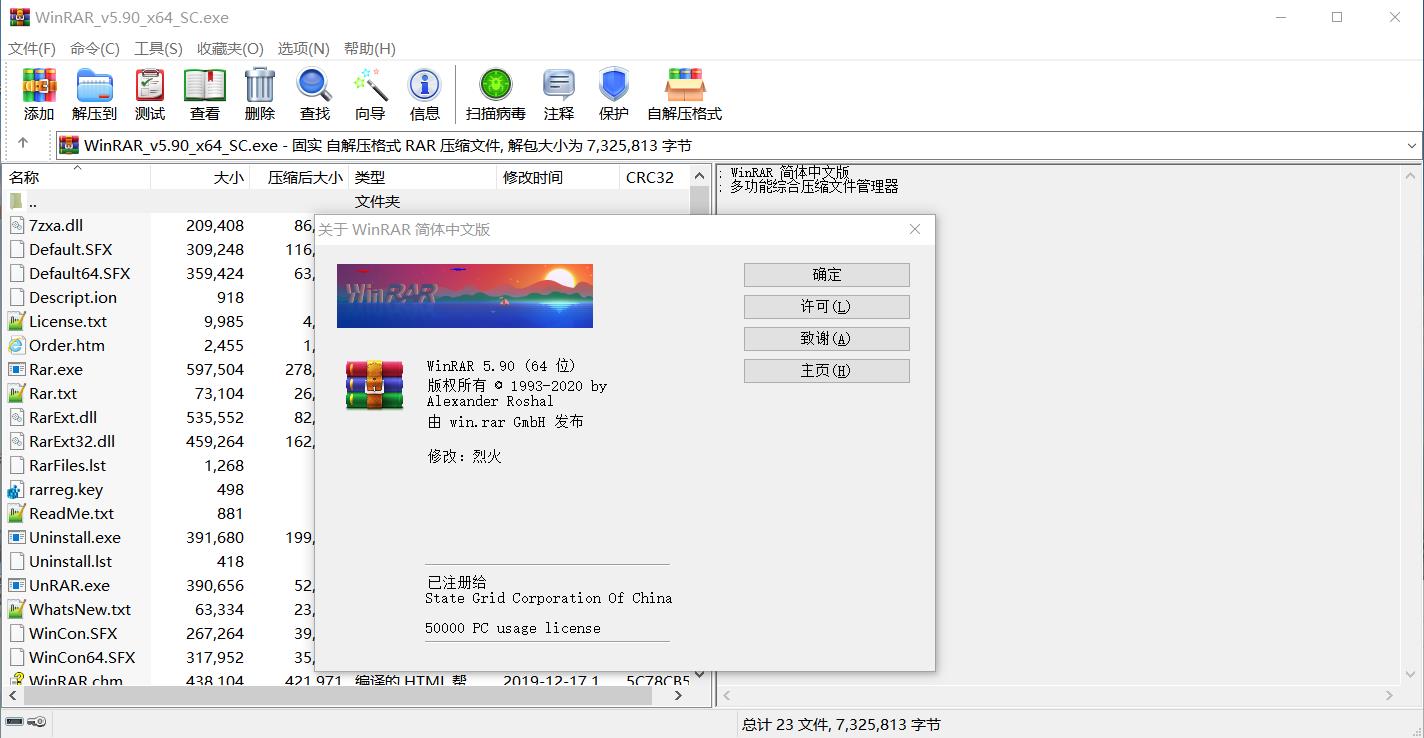Go up one folder level arrow
Screen dimensions: 1424x738
click(x=23, y=145)
